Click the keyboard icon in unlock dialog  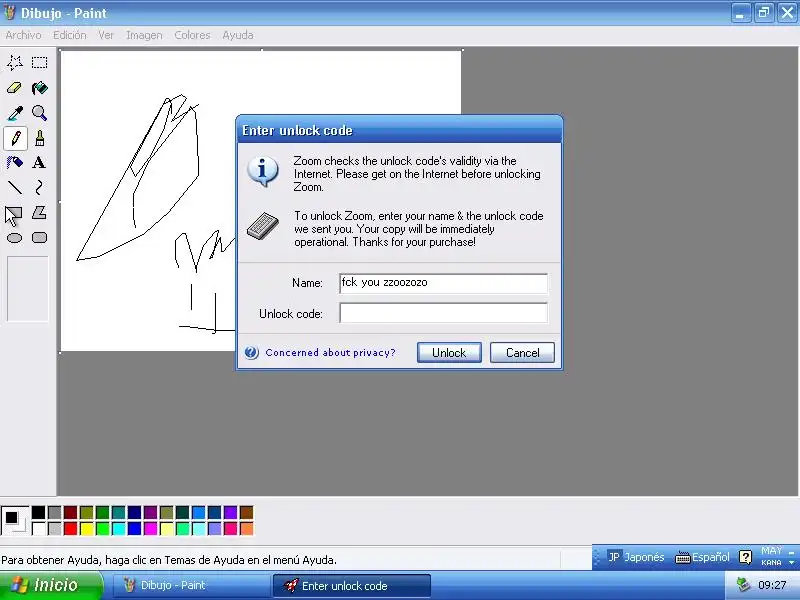coord(263,226)
